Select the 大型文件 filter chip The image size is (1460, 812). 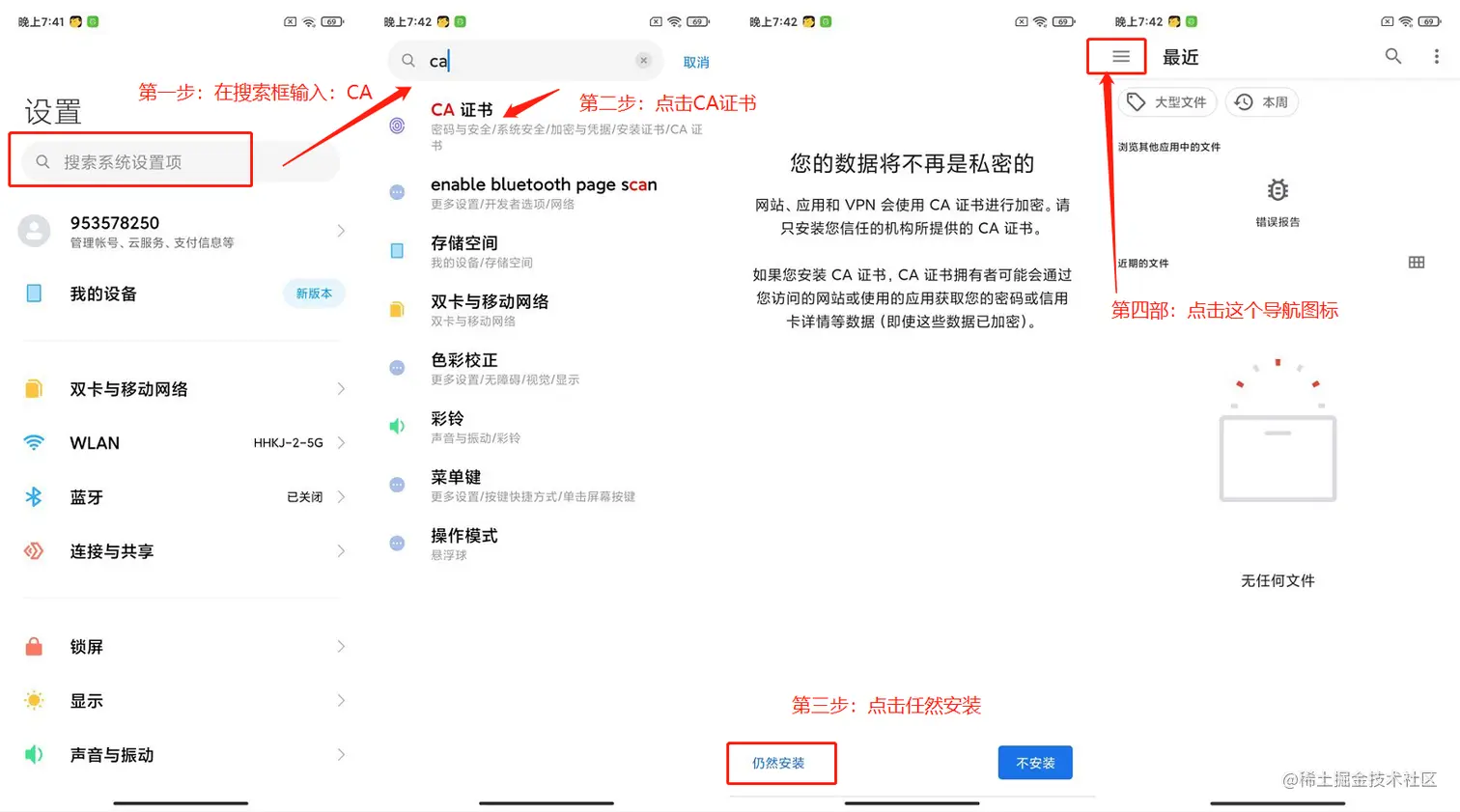tap(1167, 101)
